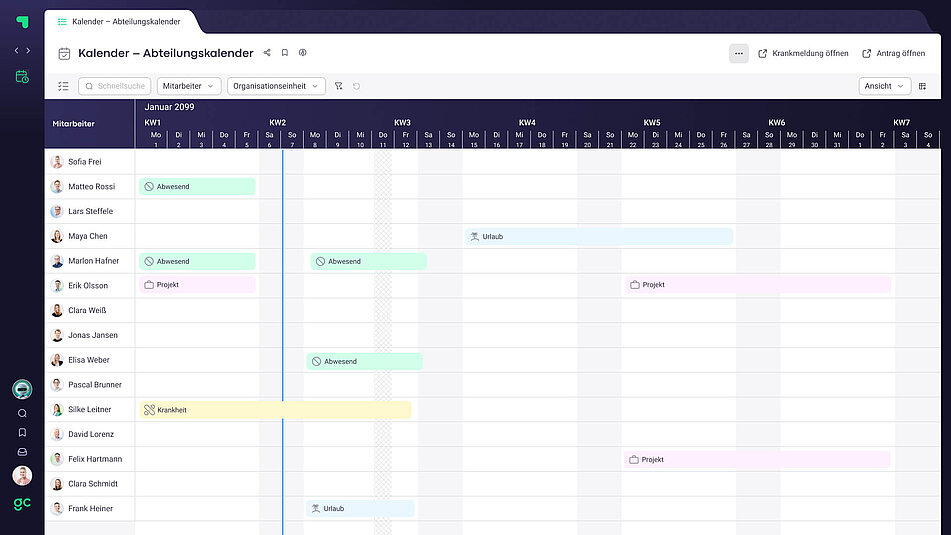Click into the Schnellsuche search field
Viewport: 951px width, 535px height.
114,86
